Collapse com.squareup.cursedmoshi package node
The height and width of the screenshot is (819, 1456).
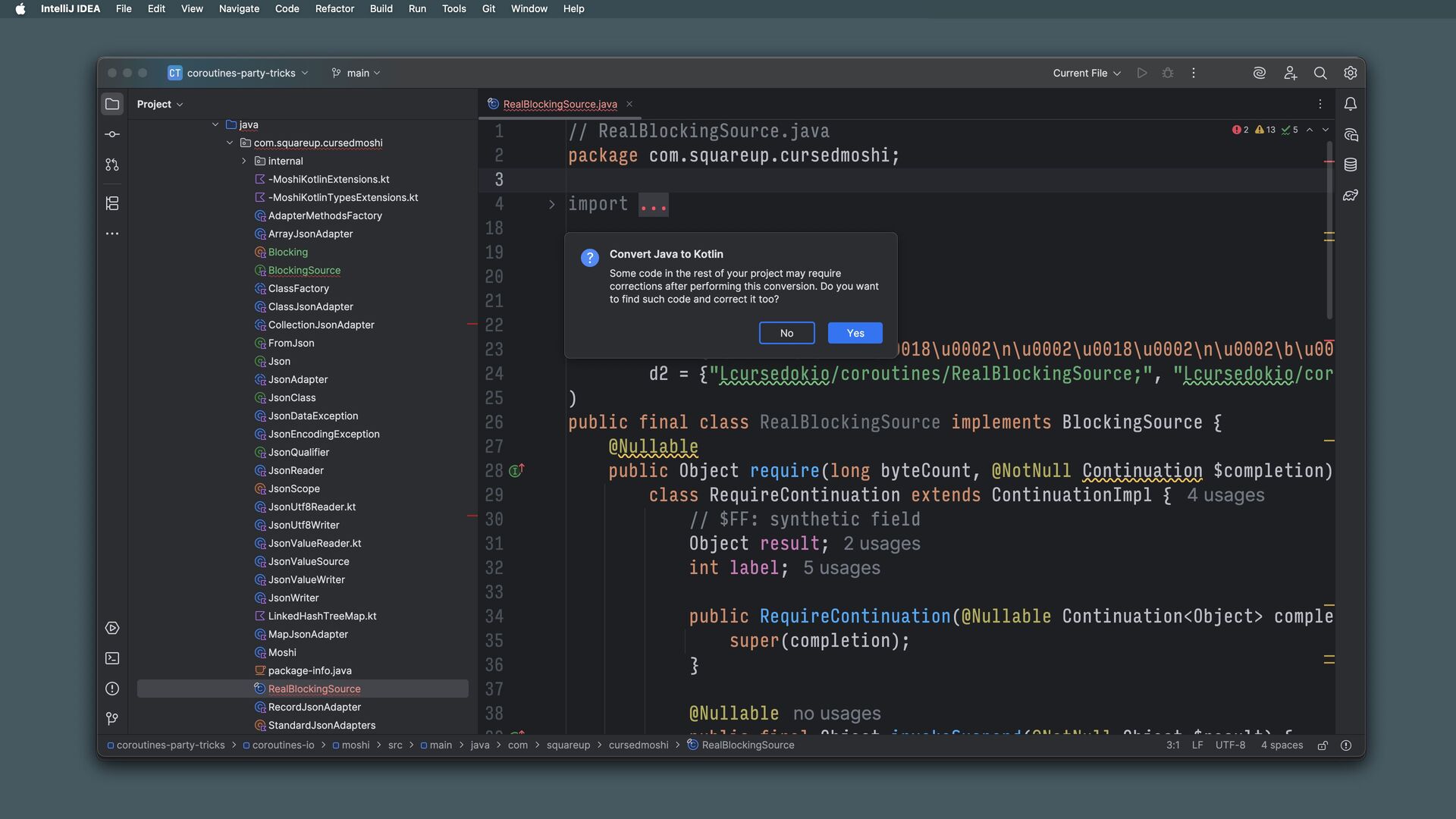click(x=230, y=143)
